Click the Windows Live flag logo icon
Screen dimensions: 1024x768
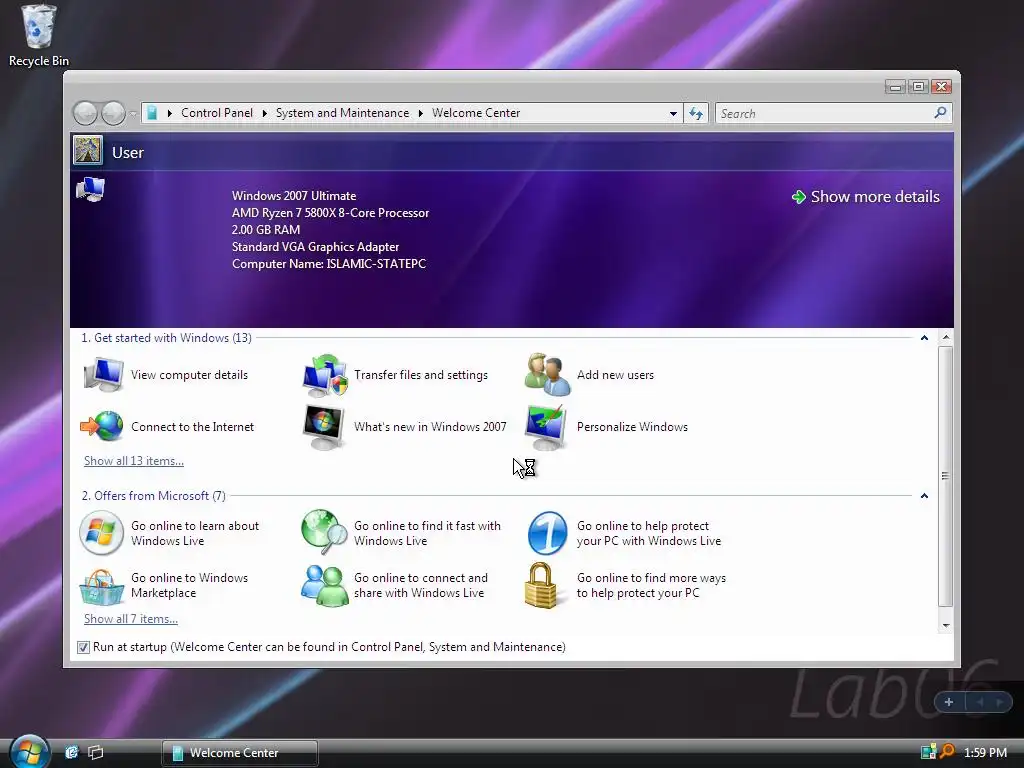coord(101,533)
